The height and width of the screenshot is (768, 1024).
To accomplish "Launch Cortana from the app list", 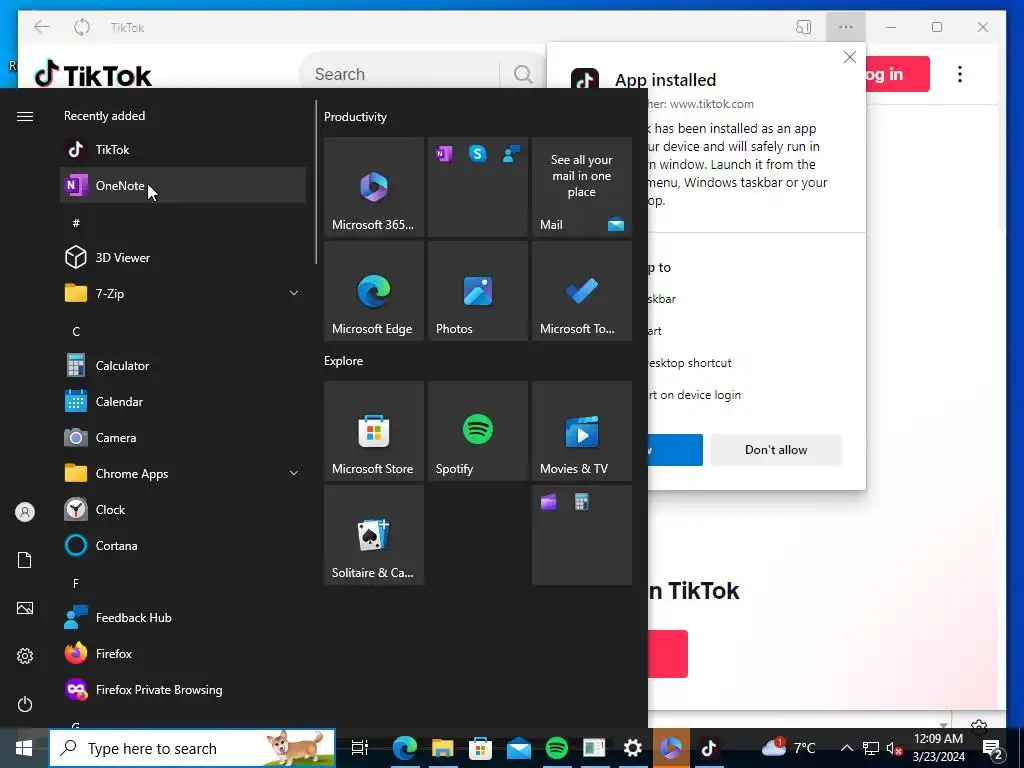I will 183,545.
